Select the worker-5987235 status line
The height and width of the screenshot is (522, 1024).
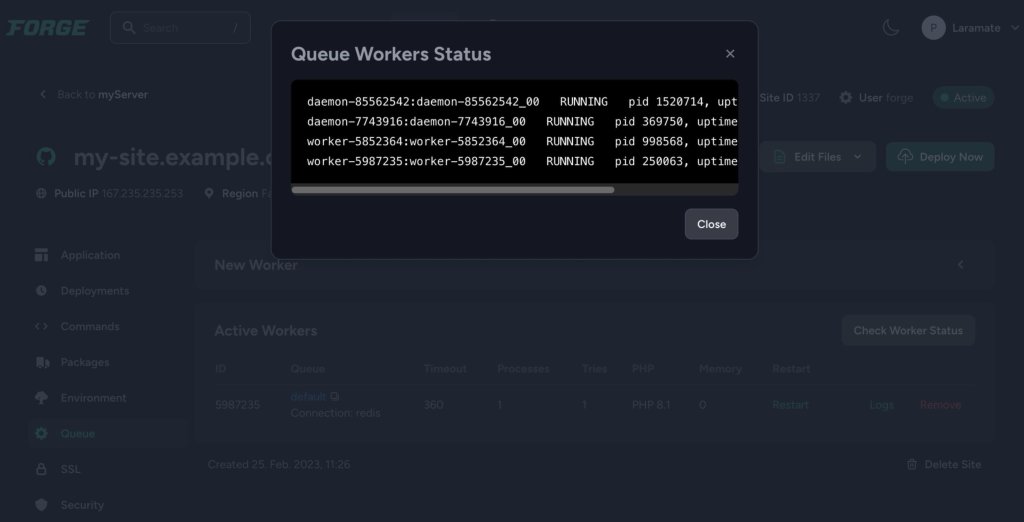522,161
